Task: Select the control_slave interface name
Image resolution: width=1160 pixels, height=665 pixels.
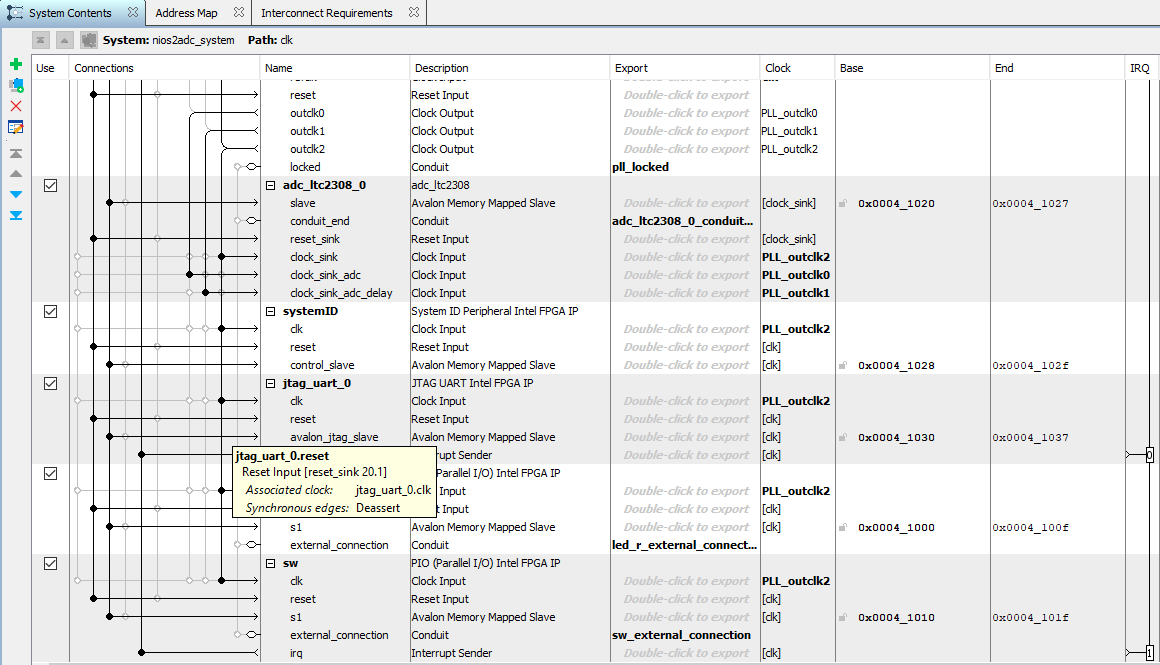Action: pos(323,365)
